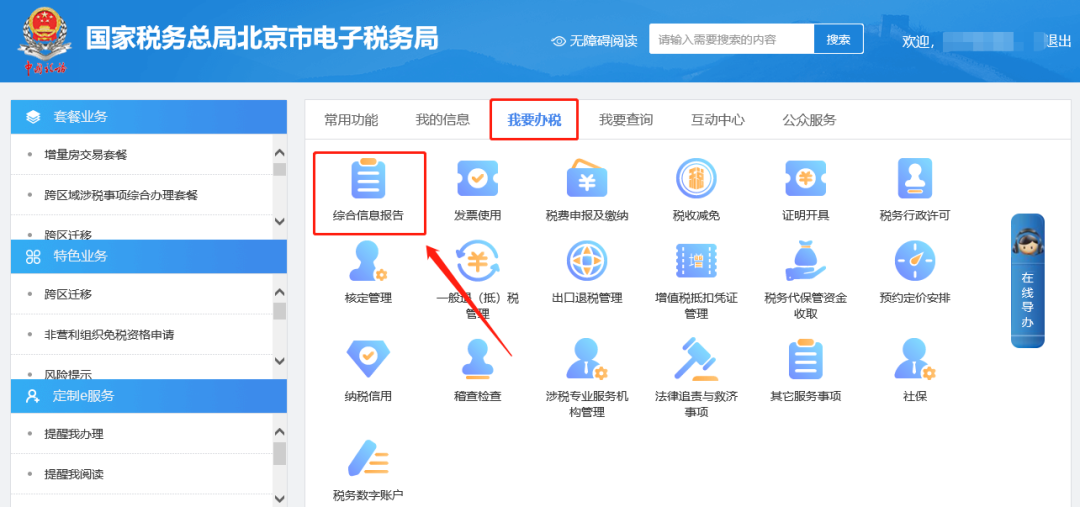Click up arrow in 特色业务 list scrollbar
The height and width of the screenshot is (507, 1080).
click(x=279, y=292)
